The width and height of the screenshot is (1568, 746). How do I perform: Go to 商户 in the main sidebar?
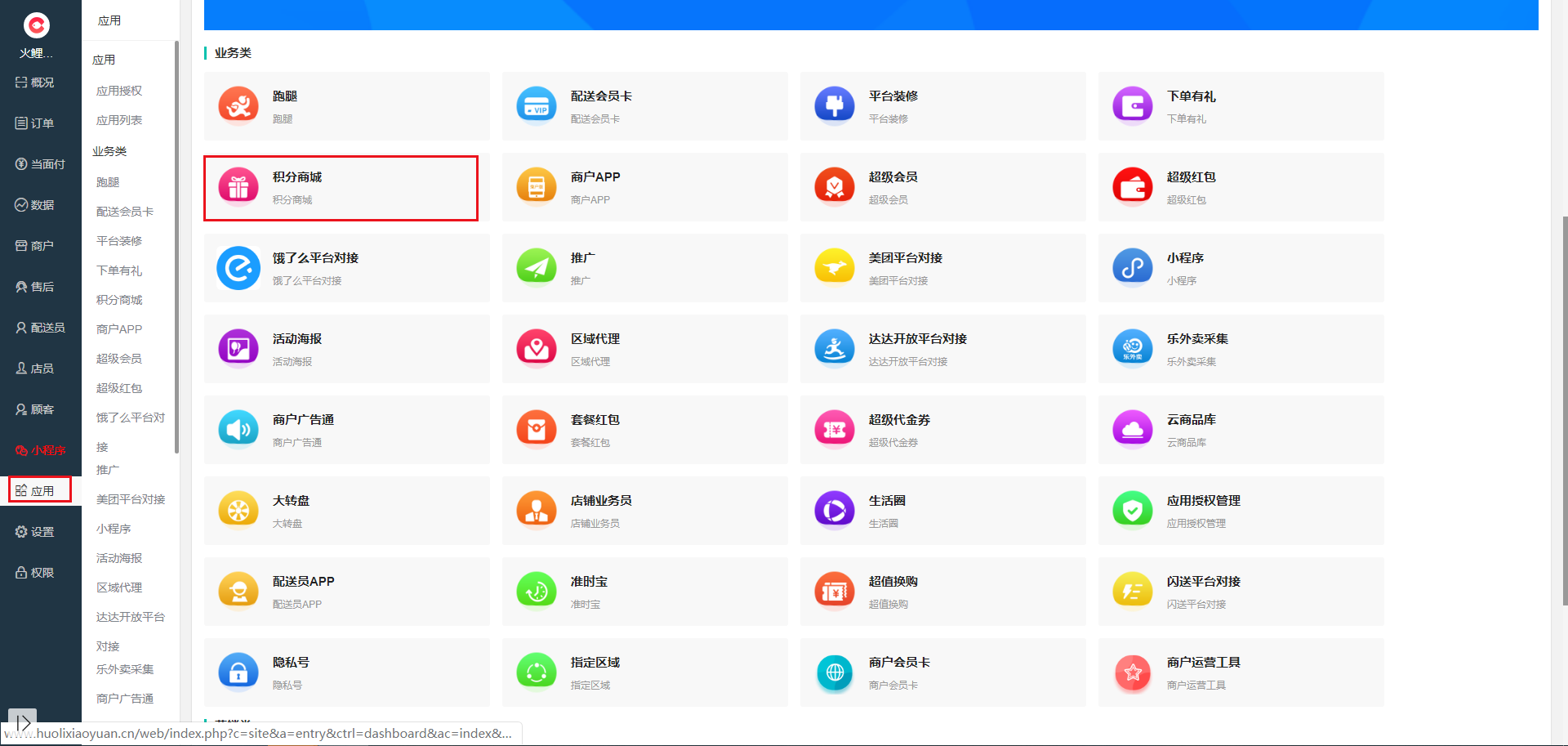point(35,246)
